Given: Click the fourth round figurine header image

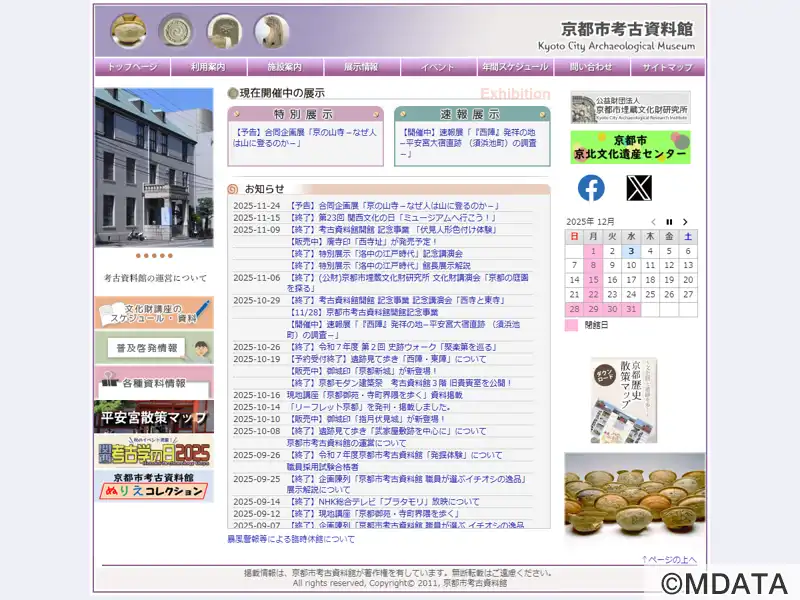Looking at the screenshot, I should 272,31.
